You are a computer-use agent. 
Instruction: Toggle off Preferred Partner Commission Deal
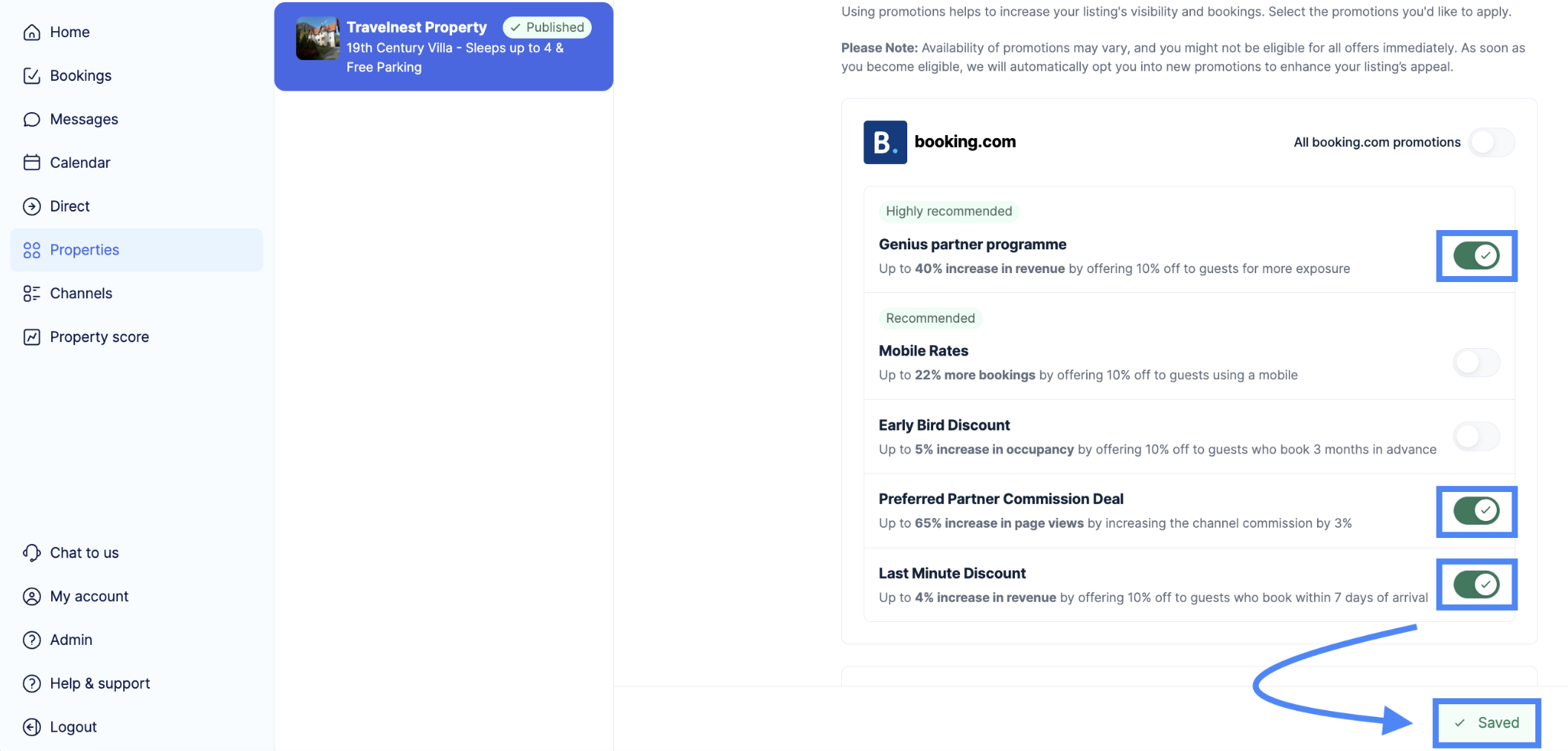click(1476, 511)
